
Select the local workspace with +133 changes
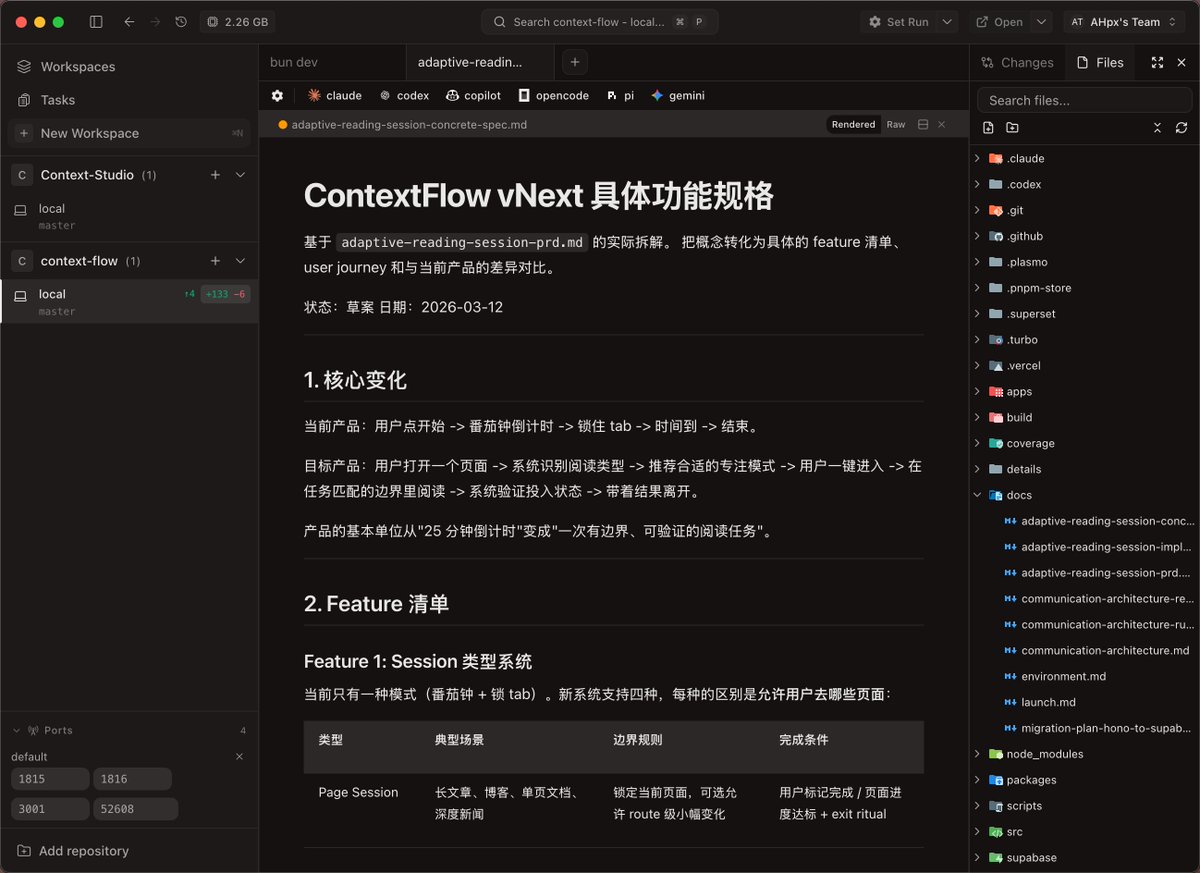coord(129,302)
